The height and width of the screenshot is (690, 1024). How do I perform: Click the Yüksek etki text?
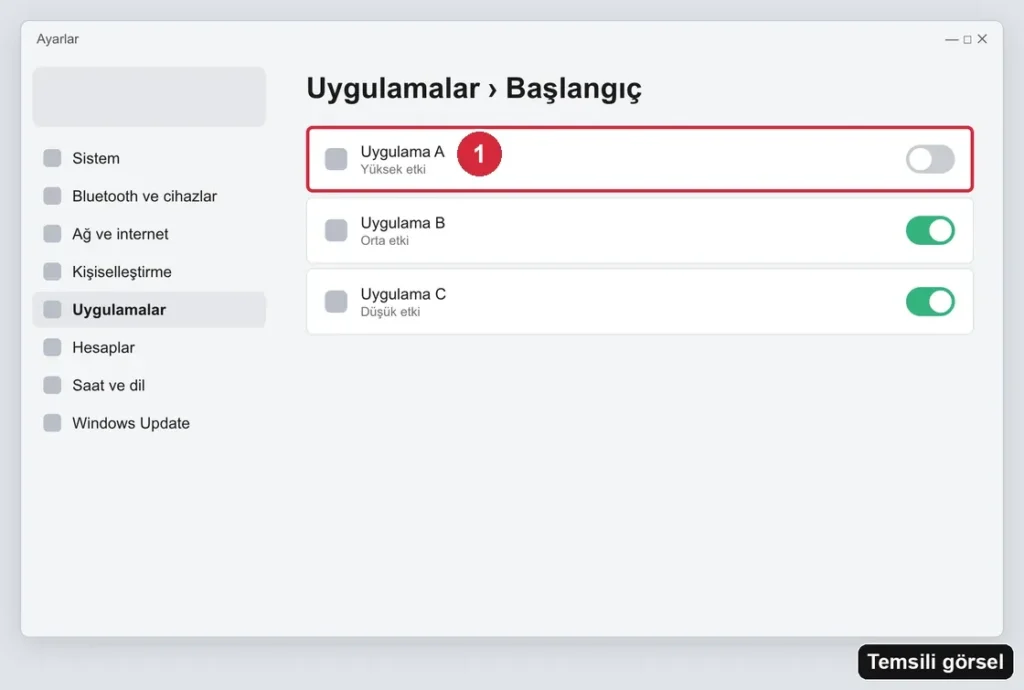tap(393, 170)
